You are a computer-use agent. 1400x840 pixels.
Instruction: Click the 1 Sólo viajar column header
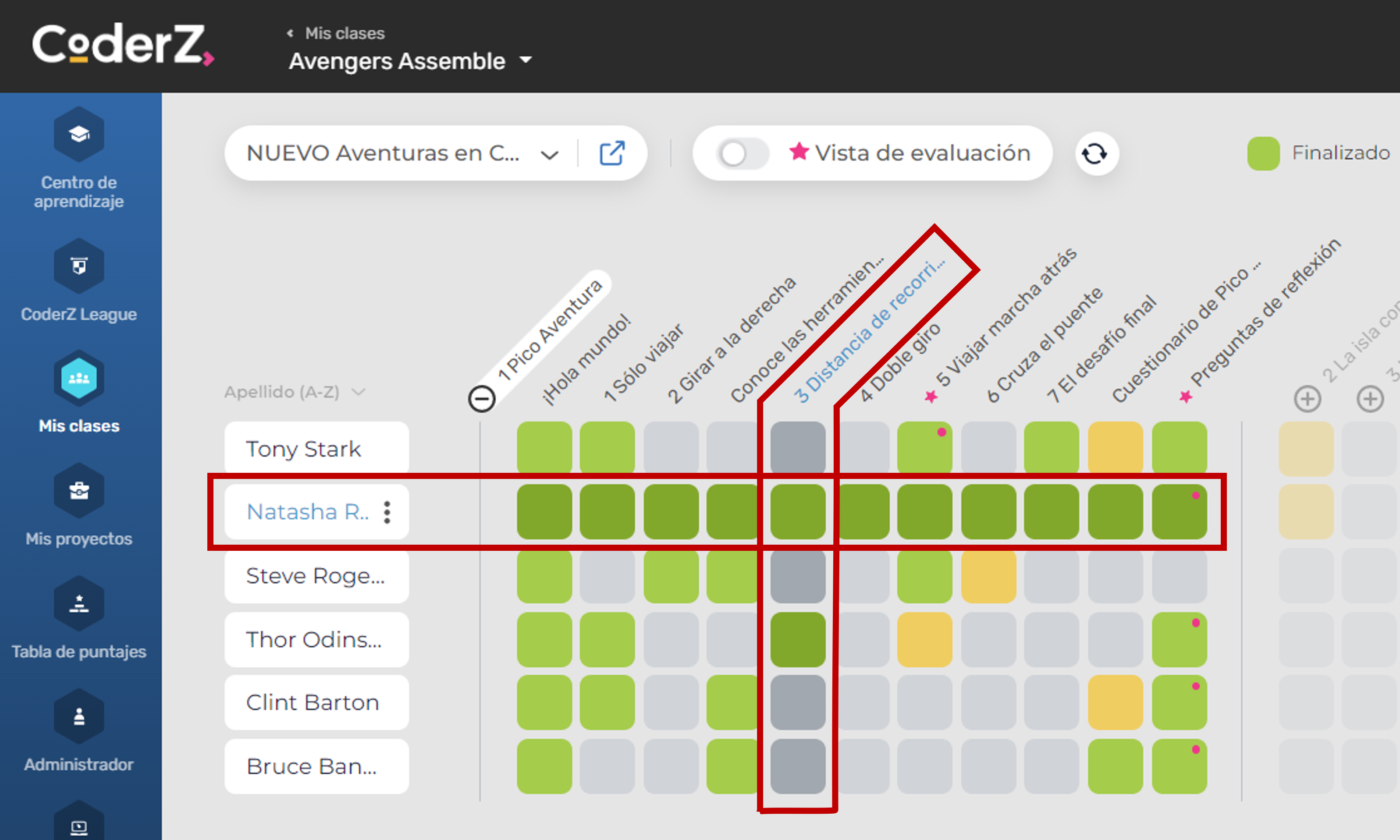coord(643,363)
